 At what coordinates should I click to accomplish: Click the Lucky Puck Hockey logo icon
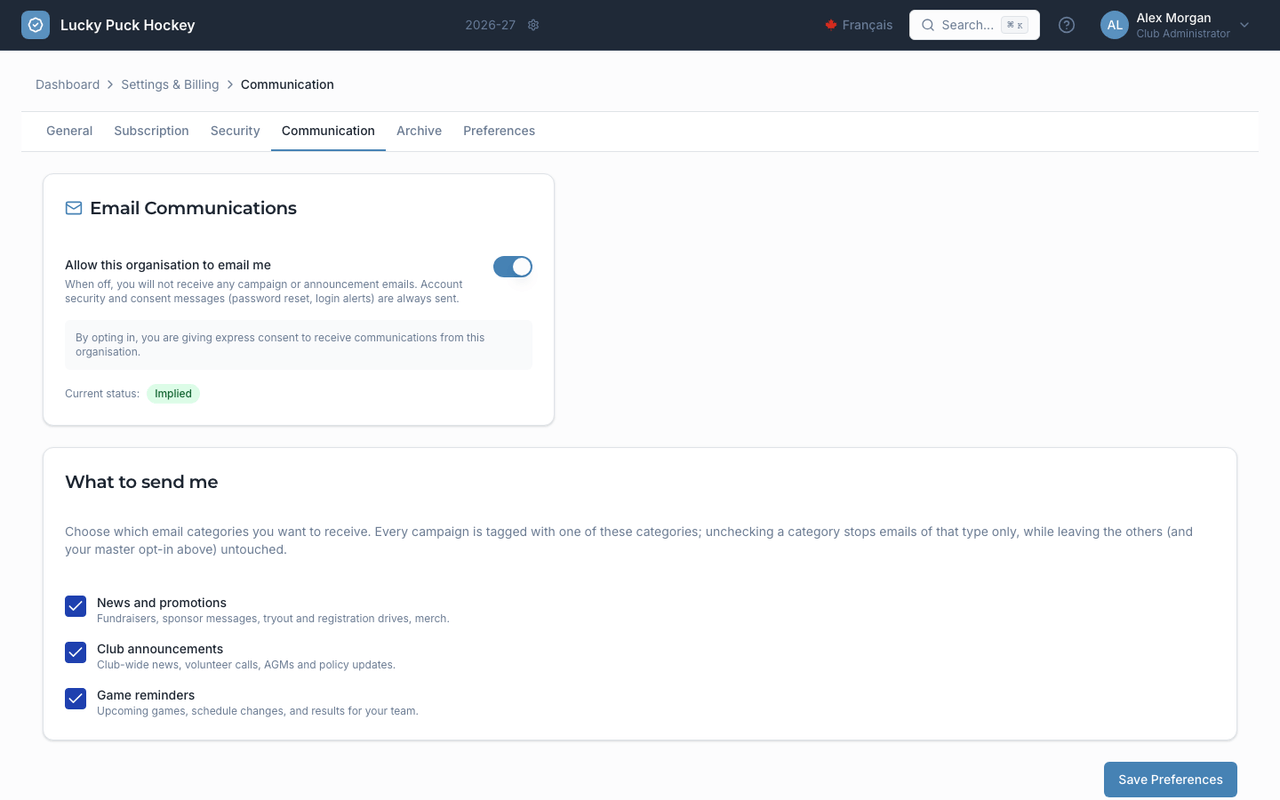click(35, 25)
